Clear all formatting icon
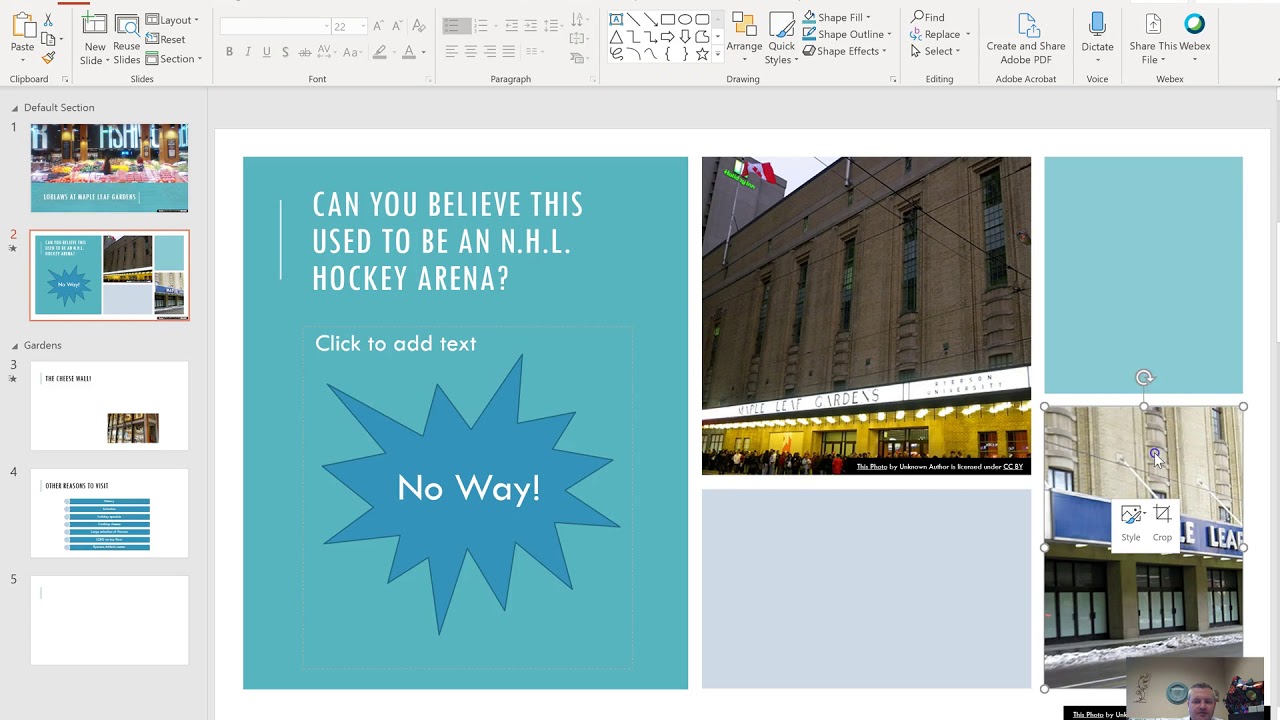The image size is (1280, 720). click(x=418, y=26)
